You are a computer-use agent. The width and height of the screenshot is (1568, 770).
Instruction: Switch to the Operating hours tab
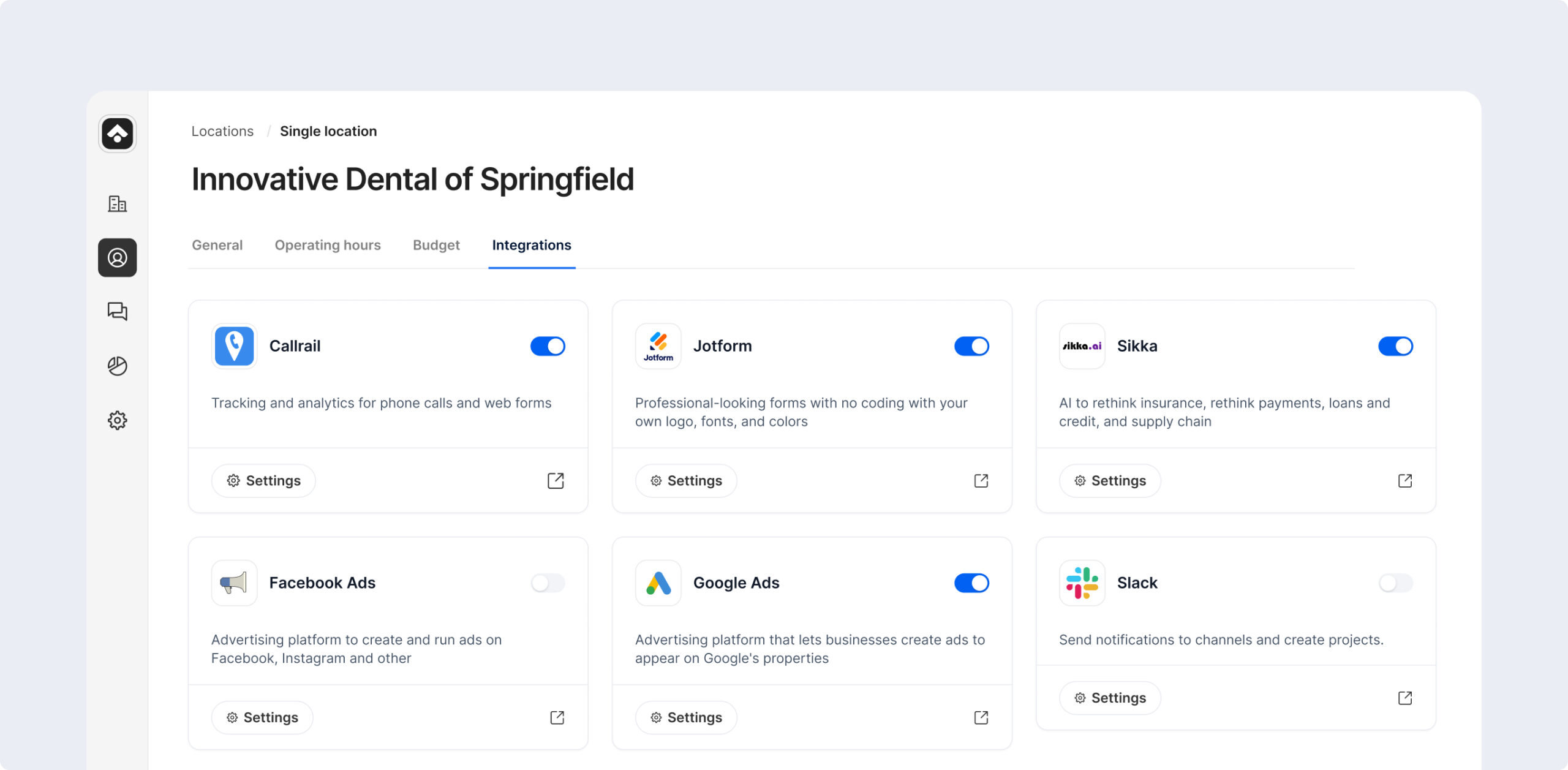click(327, 245)
